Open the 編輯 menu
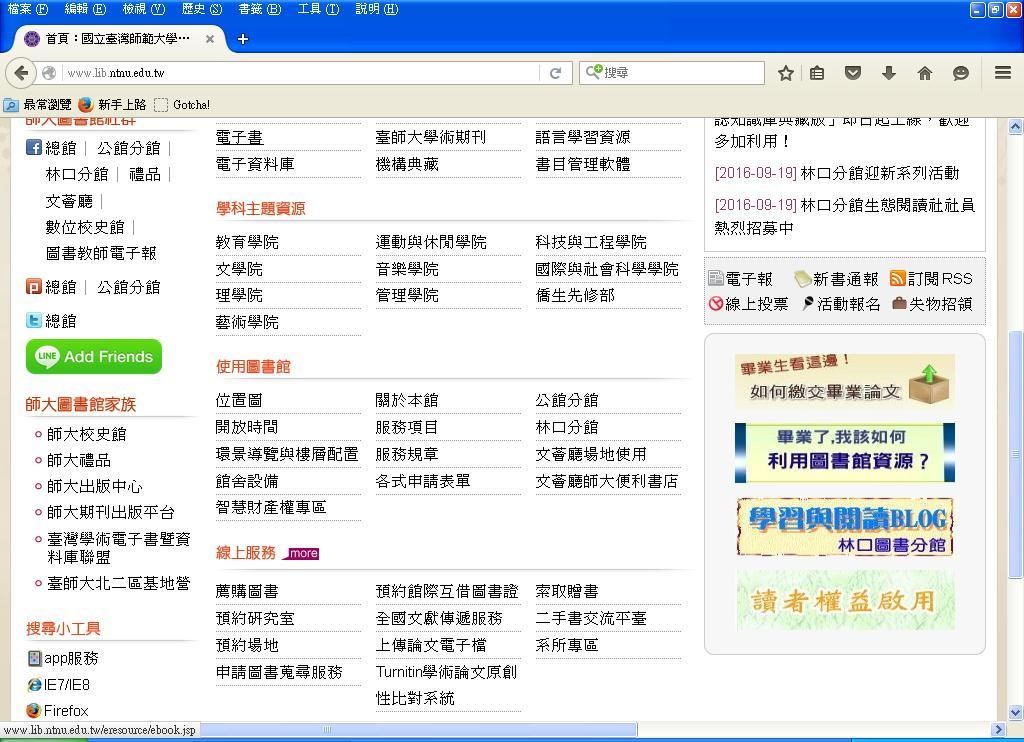1024x742 pixels. click(x=85, y=9)
